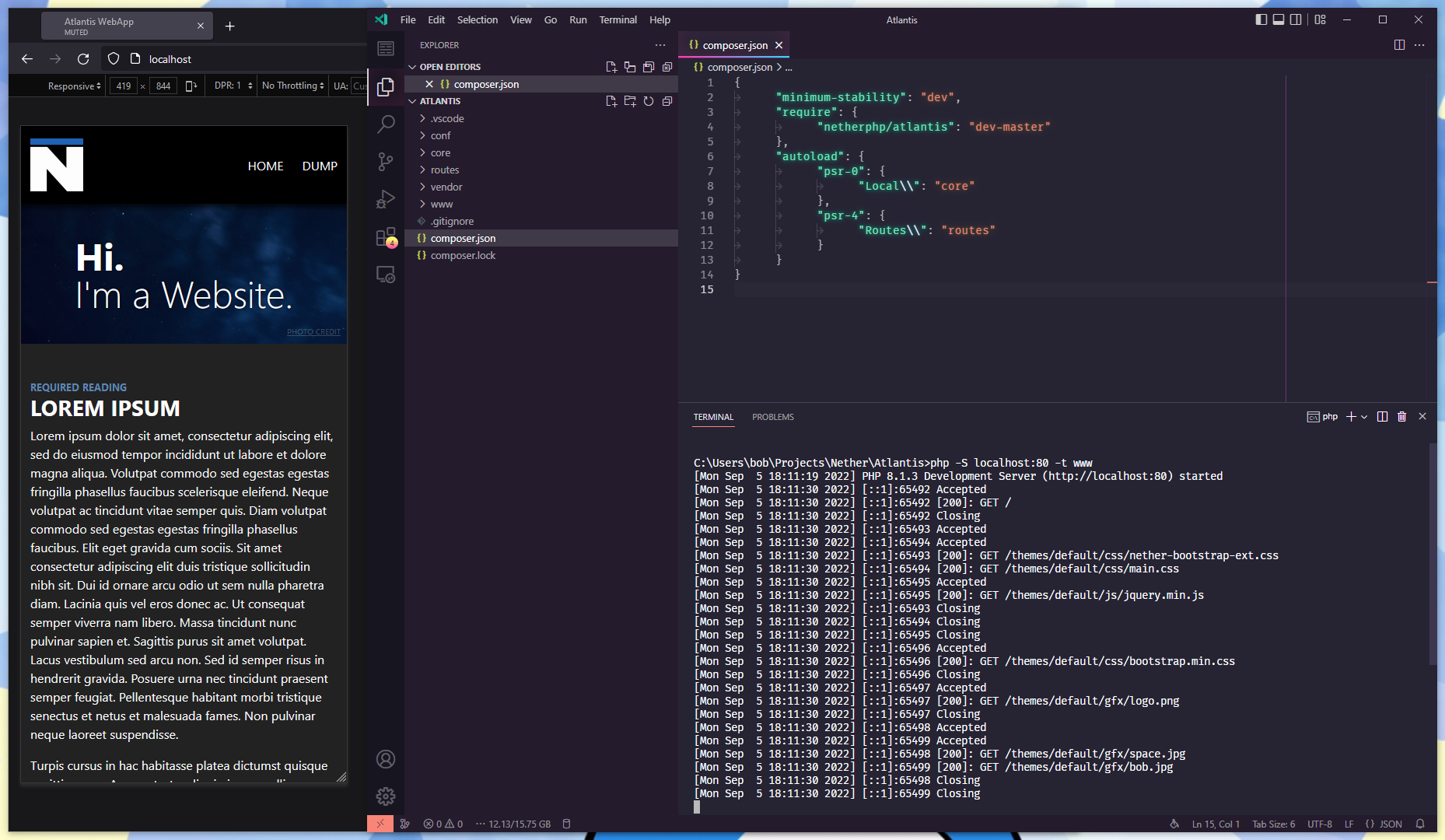The width and height of the screenshot is (1445, 840).
Task: Split the editor right
Action: [x=1399, y=45]
